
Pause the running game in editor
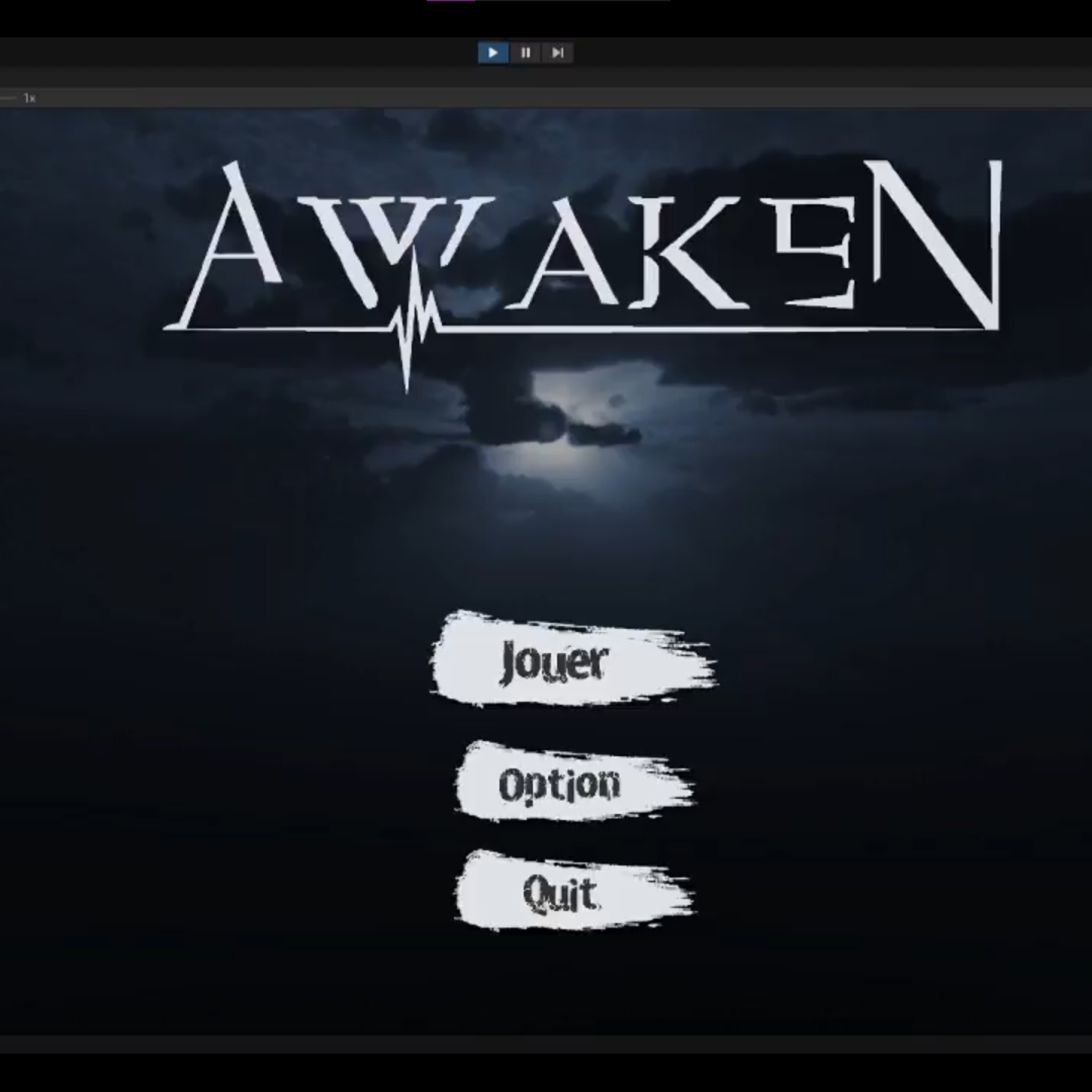[525, 53]
